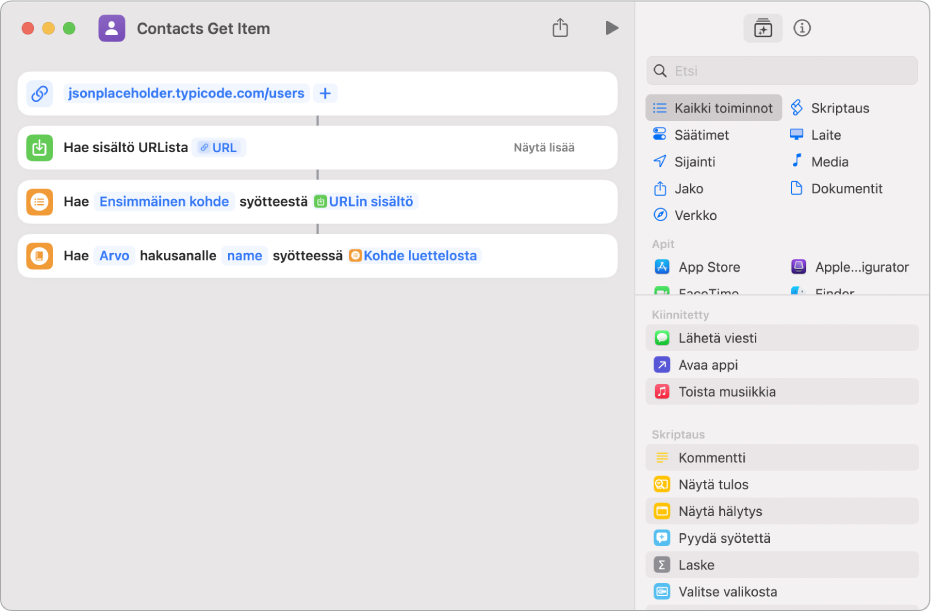Add the Valitse valikosta action
931x612 pixels.
click(782, 592)
